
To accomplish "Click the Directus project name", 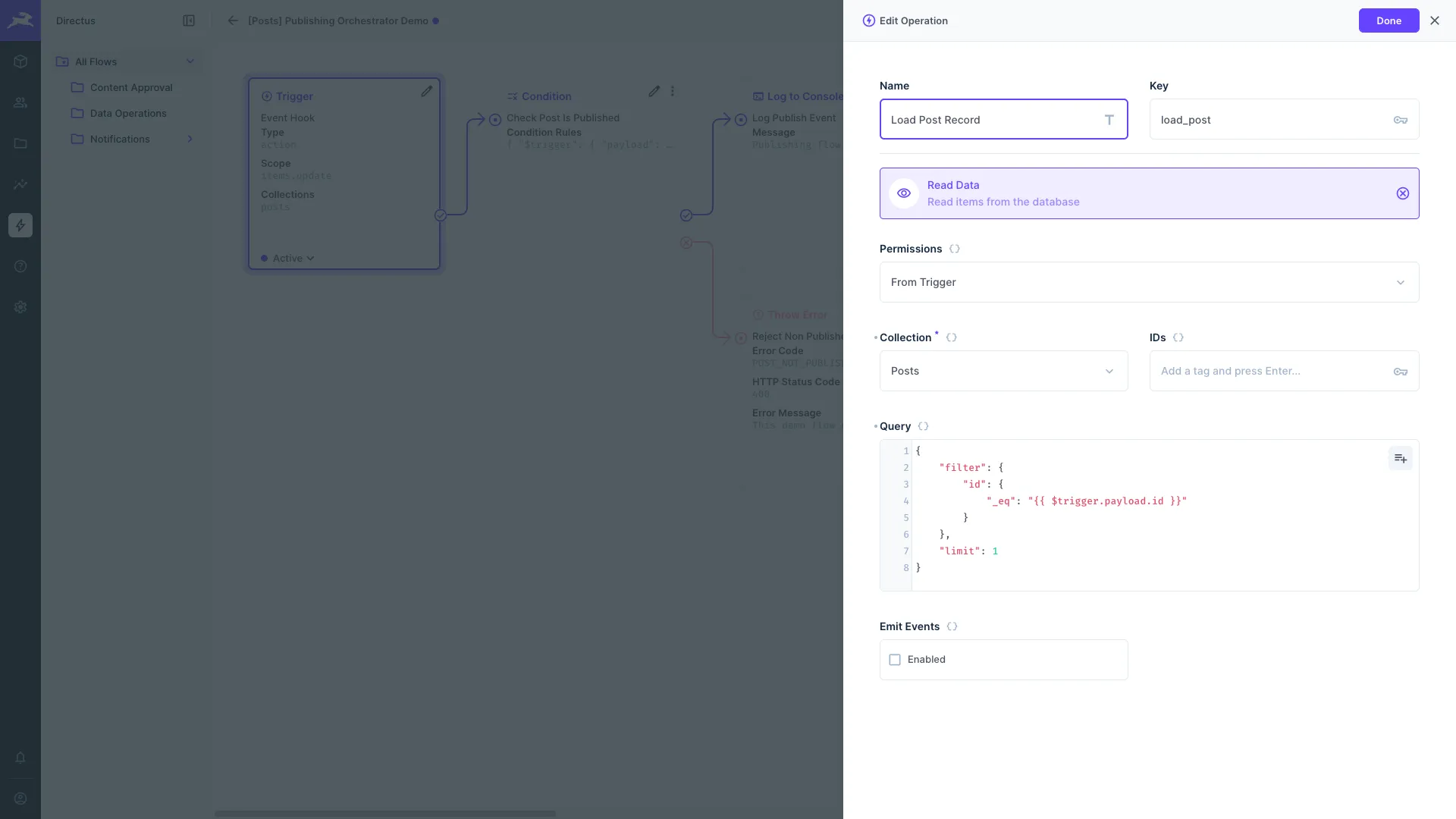I will point(76,20).
